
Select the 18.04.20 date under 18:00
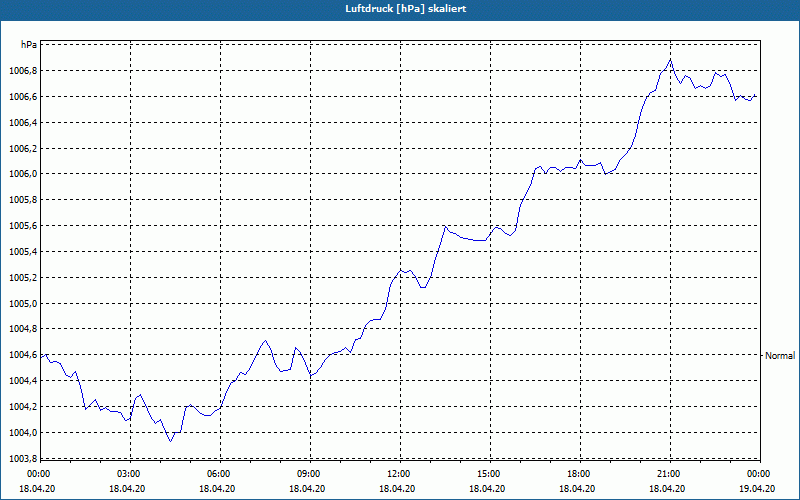click(577, 488)
